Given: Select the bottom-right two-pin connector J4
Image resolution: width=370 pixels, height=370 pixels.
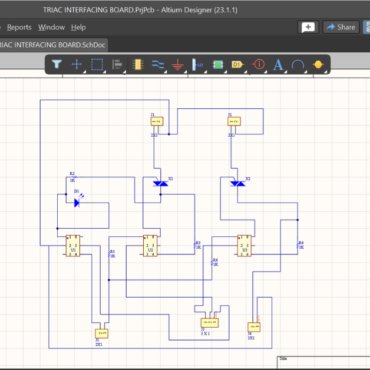Looking at the screenshot, I should (254, 327).
